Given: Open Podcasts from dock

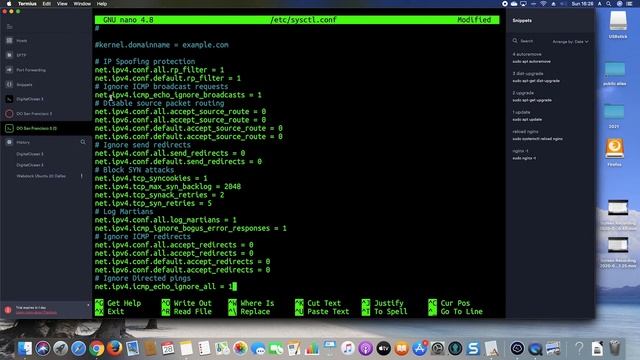Looking at the screenshot, I should pyautogui.click(x=366, y=348).
